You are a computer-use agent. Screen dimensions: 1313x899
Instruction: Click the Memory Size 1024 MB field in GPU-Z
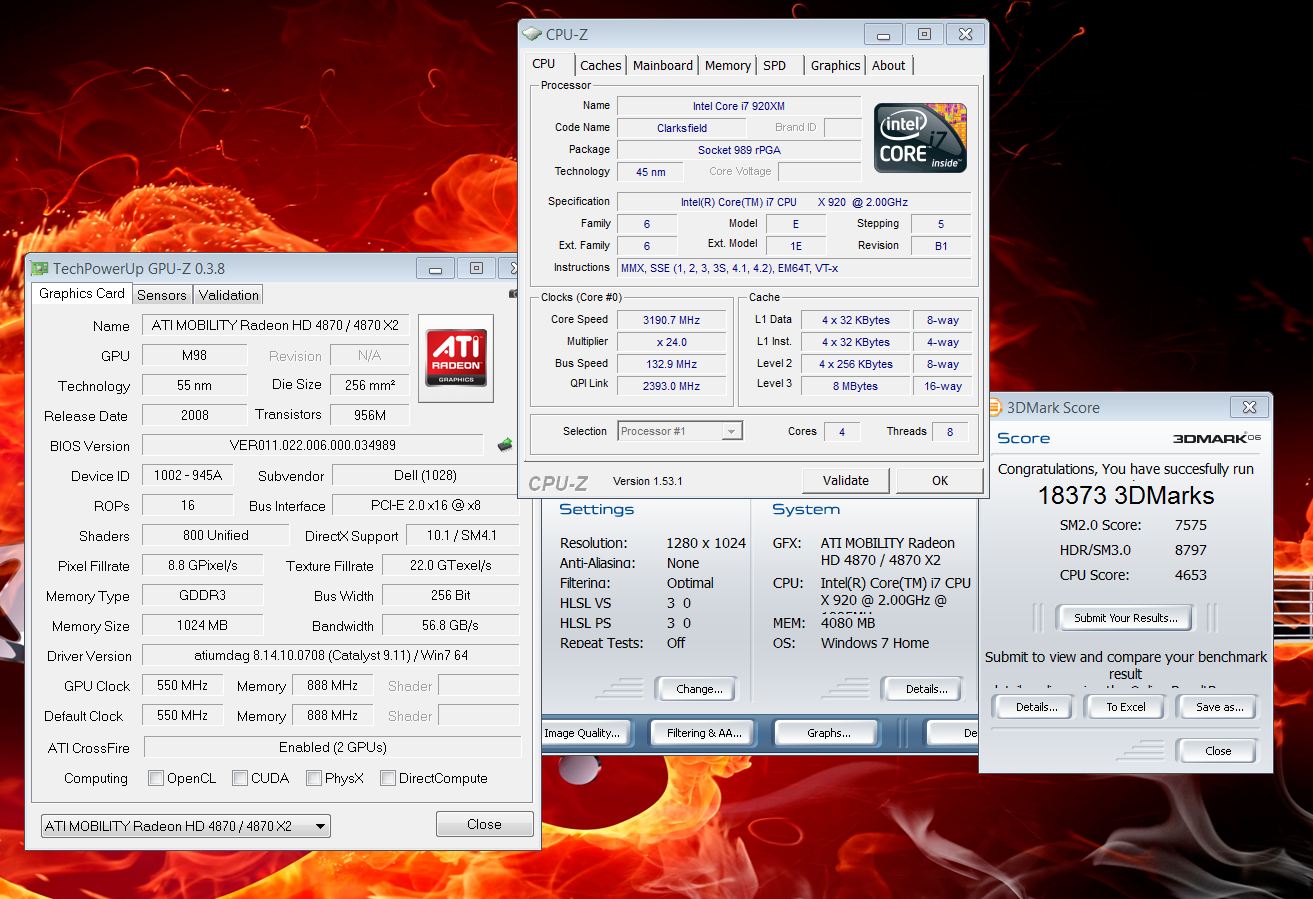coord(202,625)
